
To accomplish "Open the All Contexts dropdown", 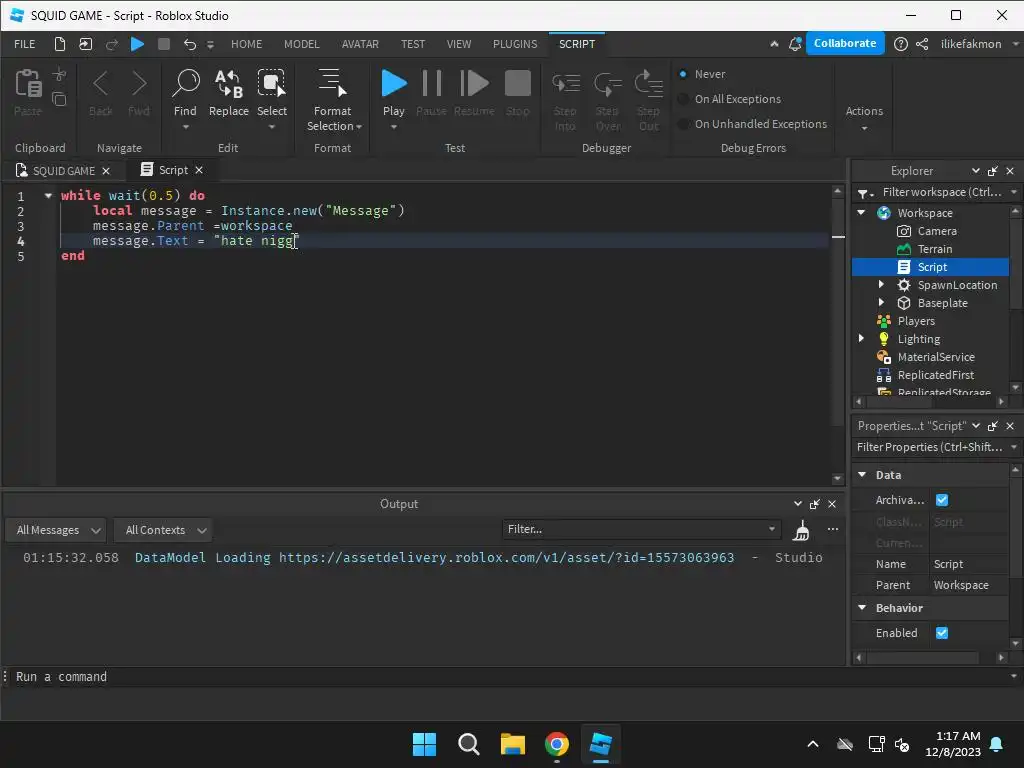I will [166, 530].
